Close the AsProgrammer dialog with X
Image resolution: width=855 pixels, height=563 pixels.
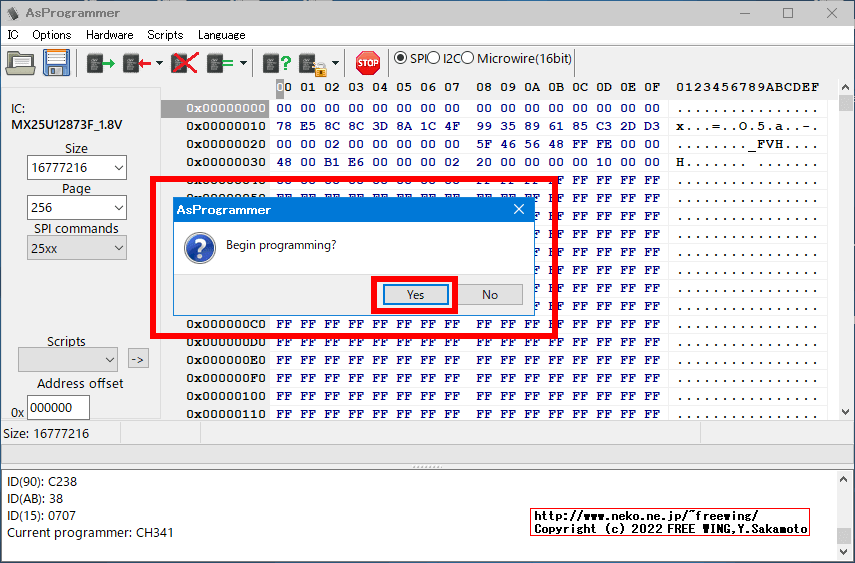pyautogui.click(x=519, y=209)
